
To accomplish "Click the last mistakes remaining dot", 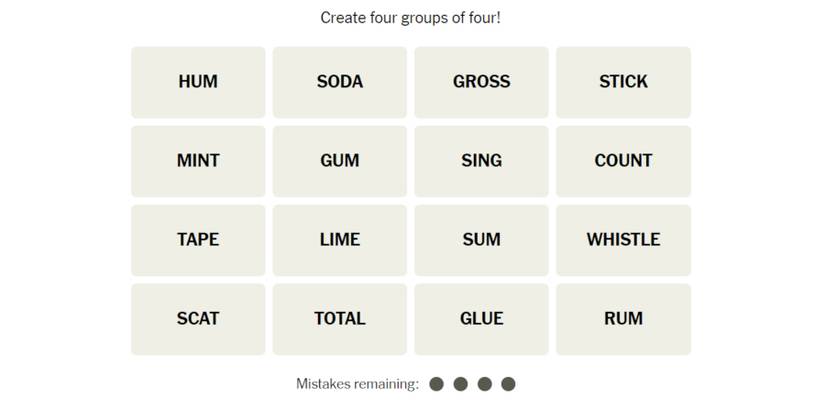I will pos(508,384).
